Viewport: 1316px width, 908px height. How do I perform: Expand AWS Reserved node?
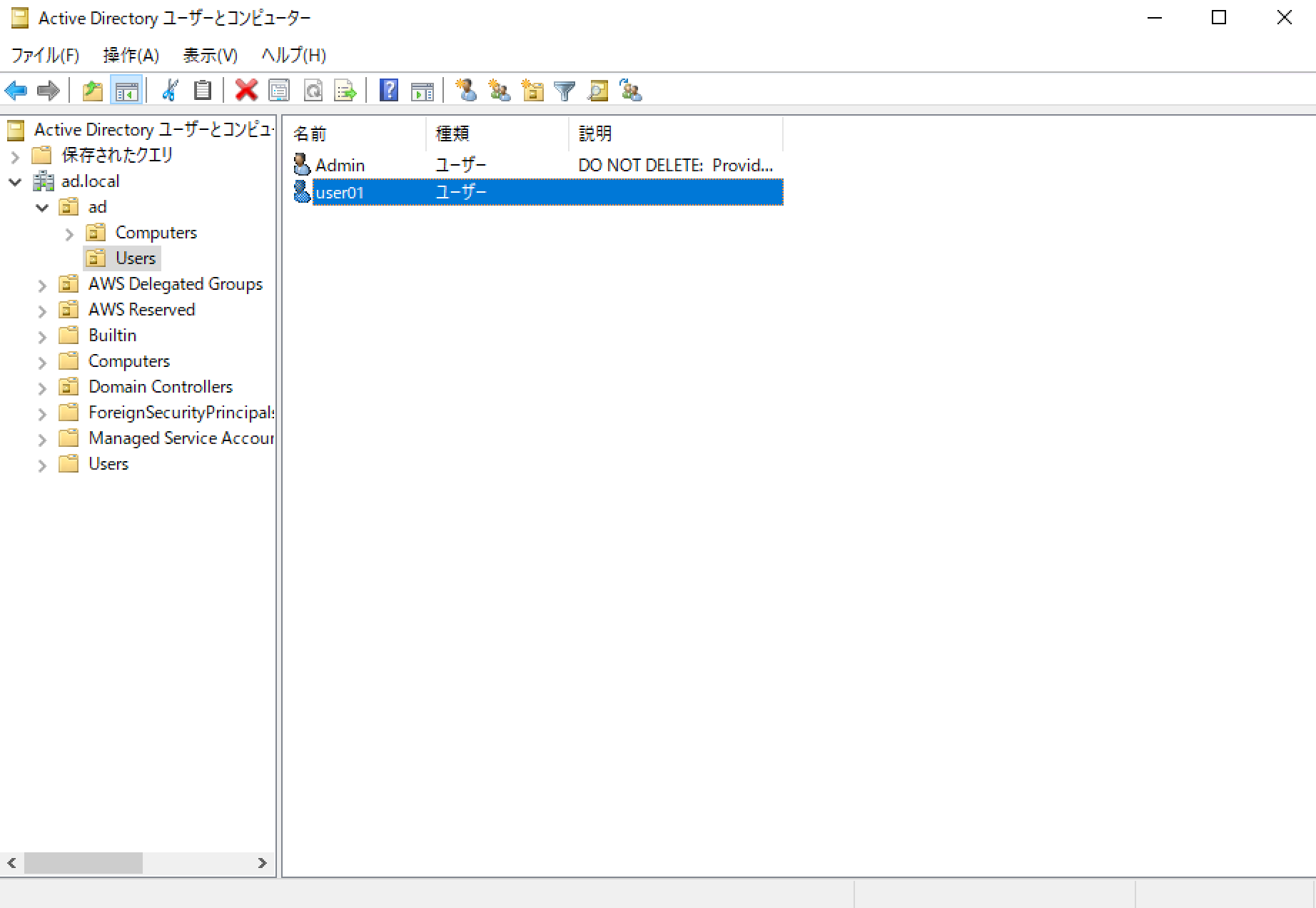pyautogui.click(x=42, y=311)
